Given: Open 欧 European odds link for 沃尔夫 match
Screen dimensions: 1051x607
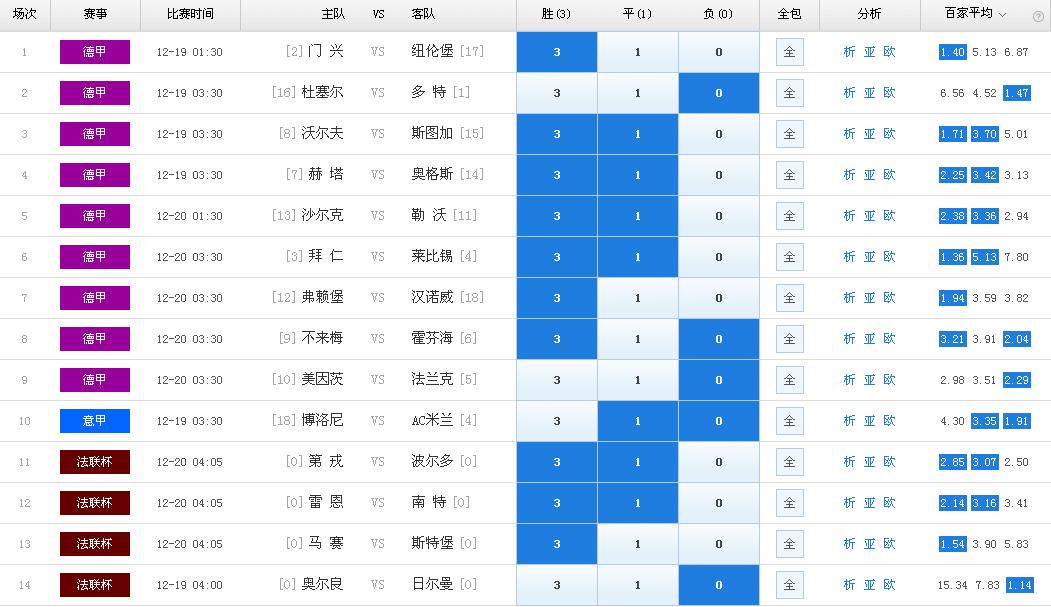Looking at the screenshot, I should pyautogui.click(x=889, y=134).
